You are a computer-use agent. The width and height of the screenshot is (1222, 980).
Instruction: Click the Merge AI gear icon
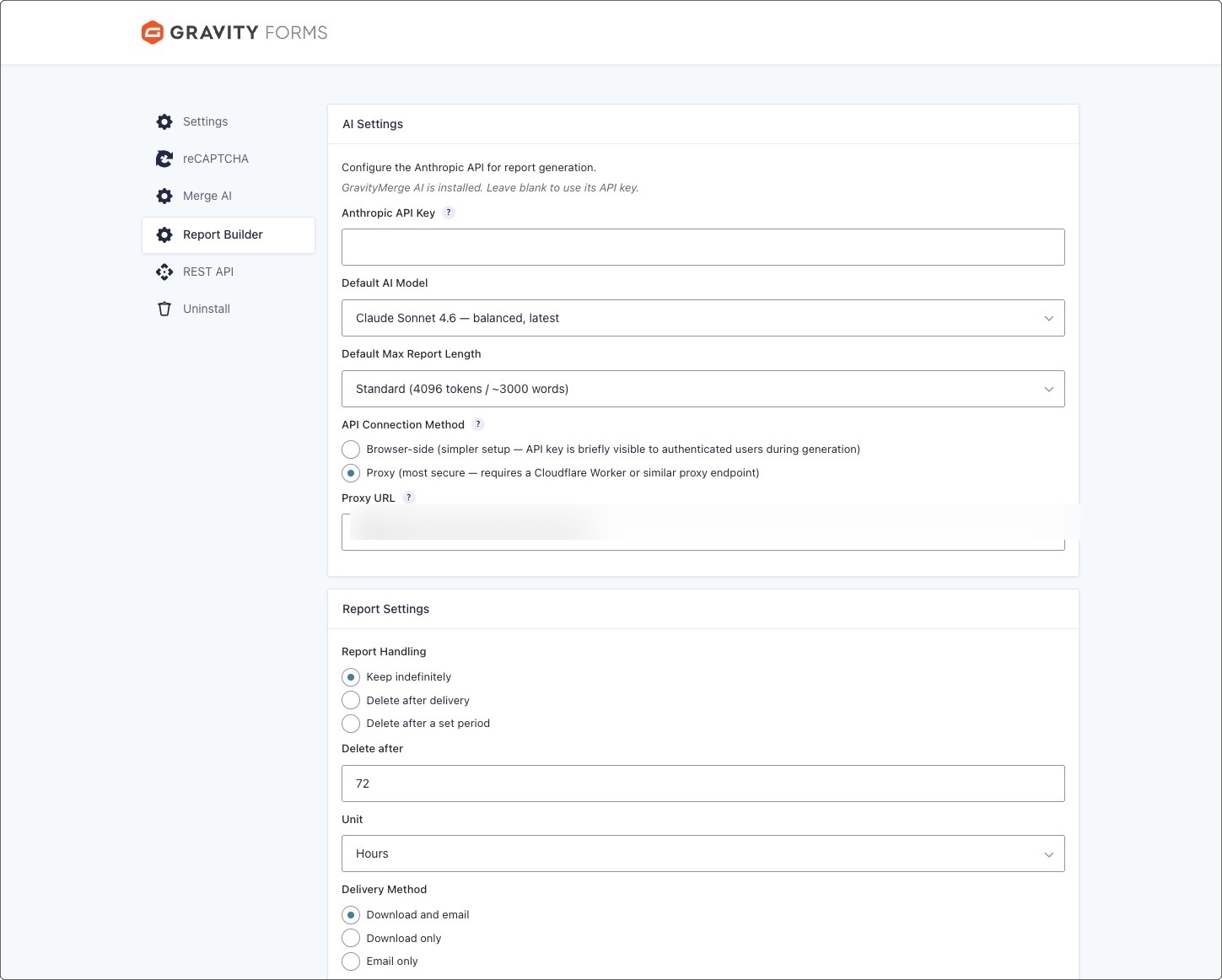pyautogui.click(x=164, y=196)
